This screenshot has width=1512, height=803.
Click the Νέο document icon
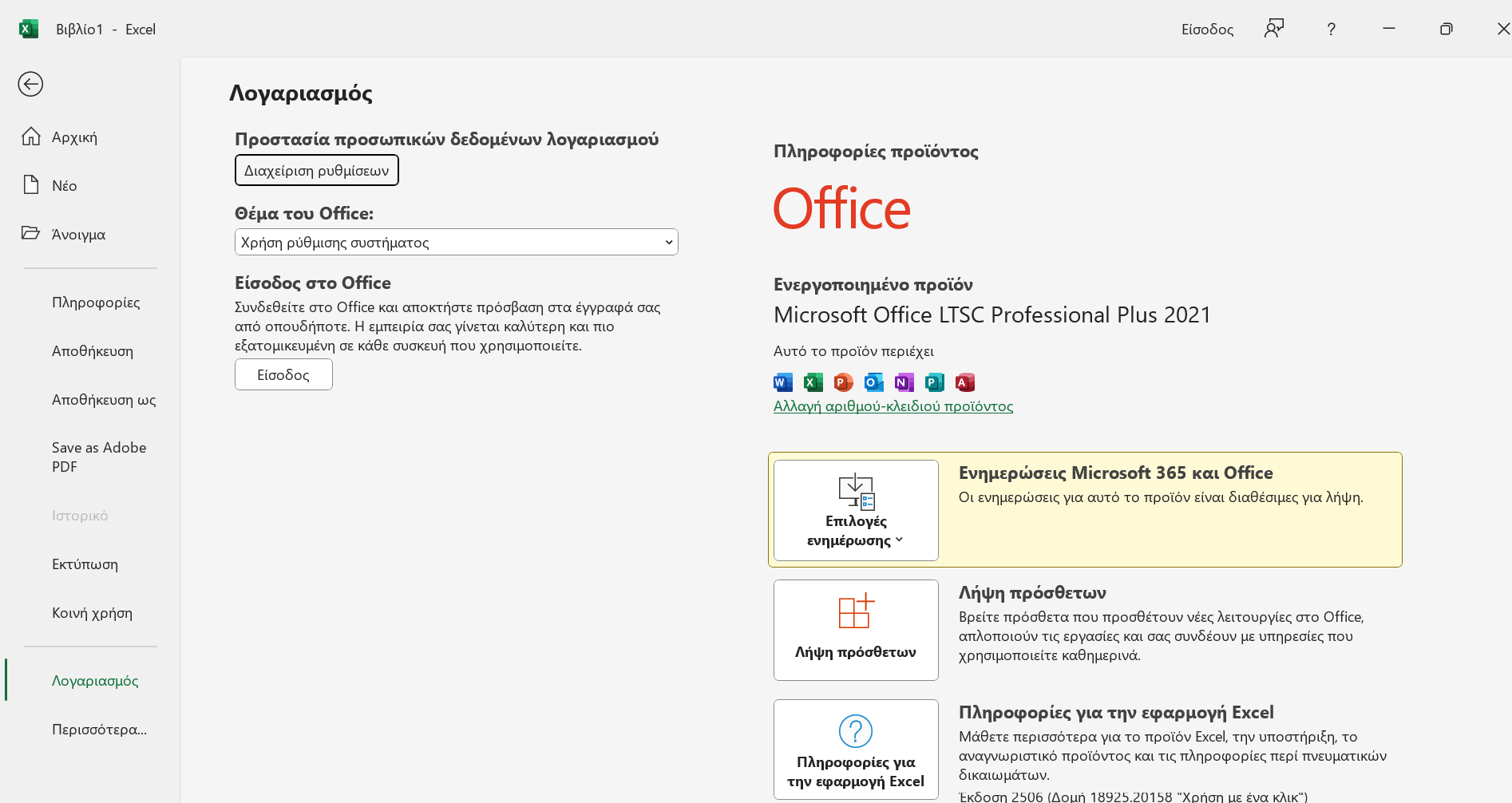(x=31, y=185)
